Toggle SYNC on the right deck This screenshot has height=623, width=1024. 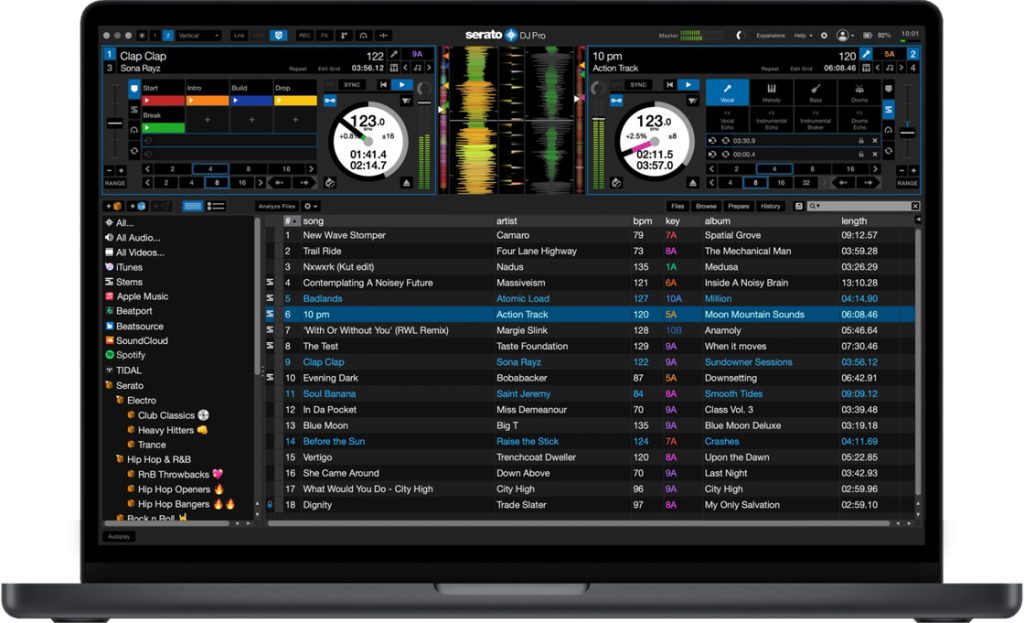(x=636, y=85)
